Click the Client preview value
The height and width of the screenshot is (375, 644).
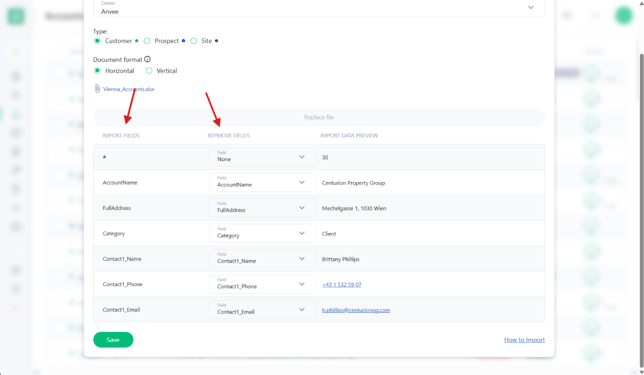[x=329, y=234]
